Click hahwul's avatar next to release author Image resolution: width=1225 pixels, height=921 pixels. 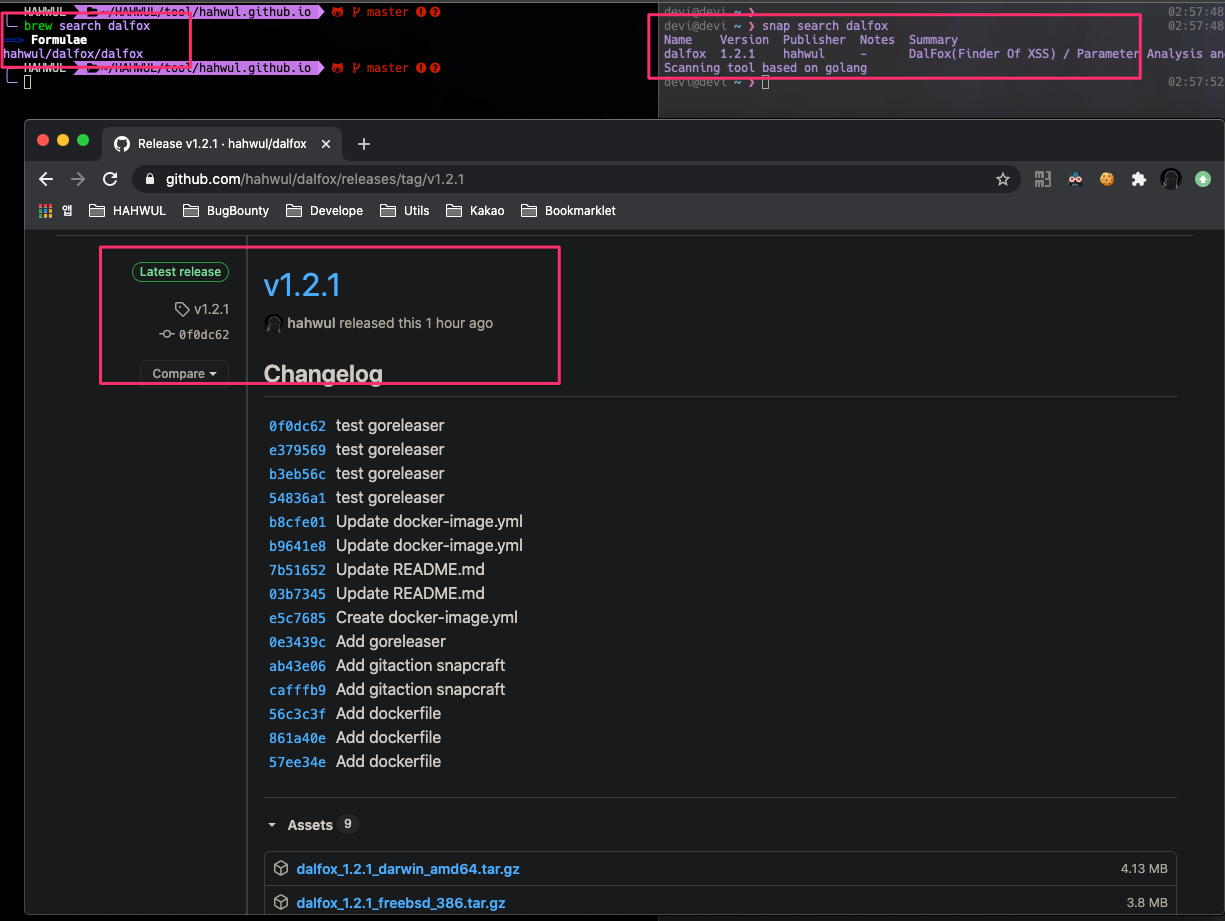(x=273, y=323)
